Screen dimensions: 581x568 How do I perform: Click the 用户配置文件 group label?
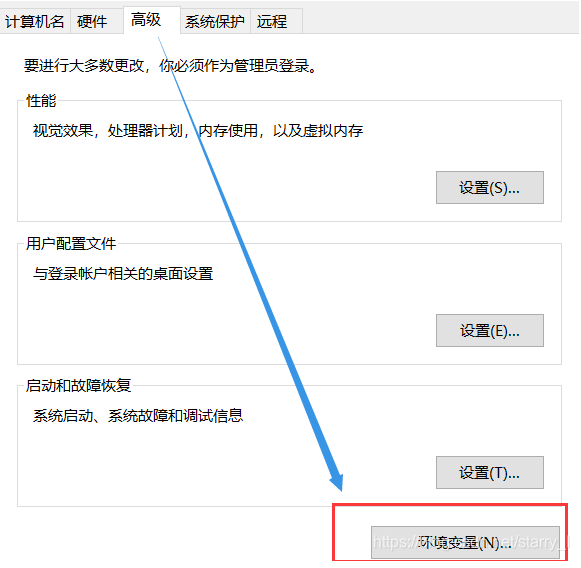(71, 244)
